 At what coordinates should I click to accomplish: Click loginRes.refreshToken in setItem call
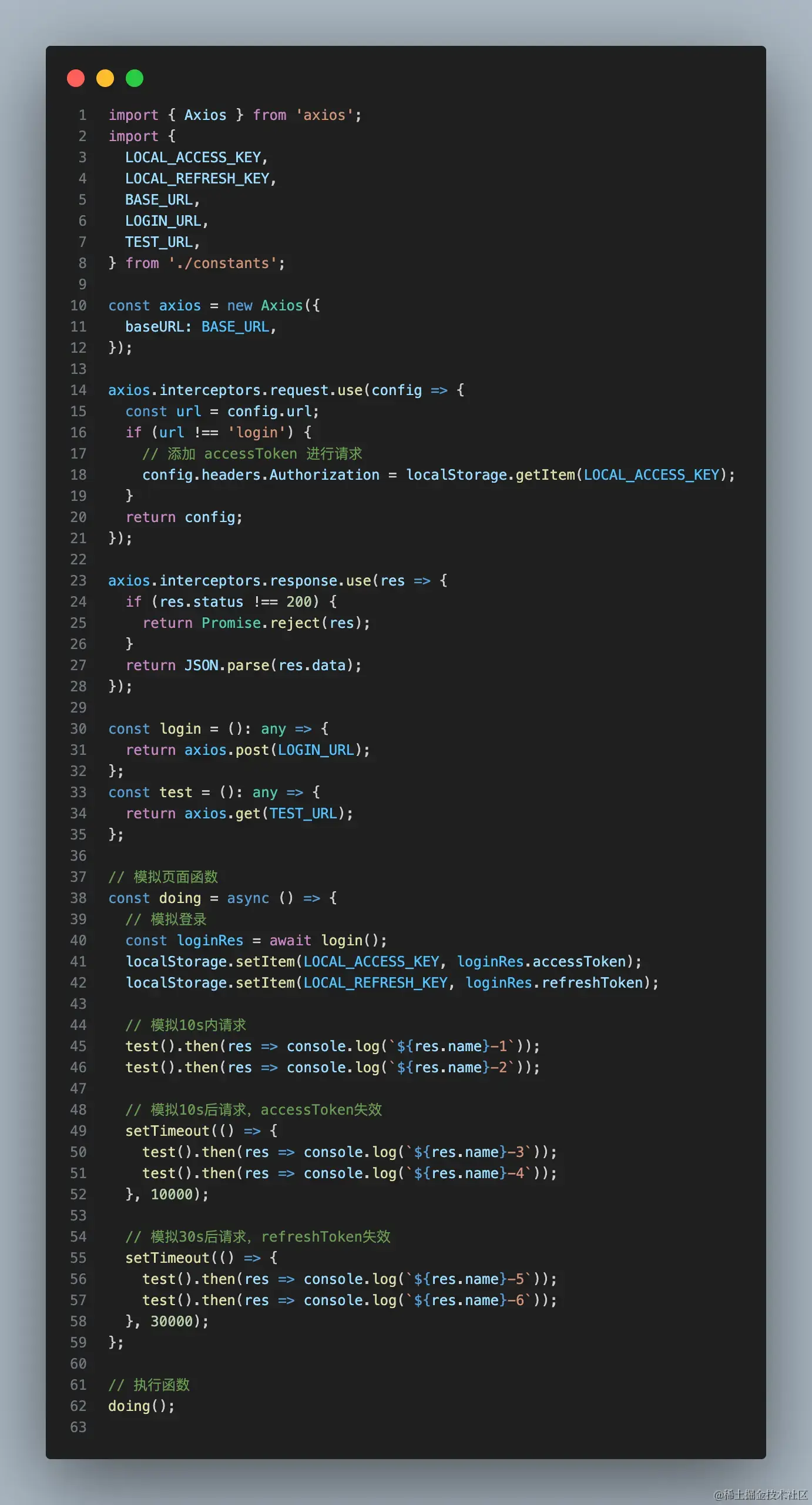pos(554,983)
